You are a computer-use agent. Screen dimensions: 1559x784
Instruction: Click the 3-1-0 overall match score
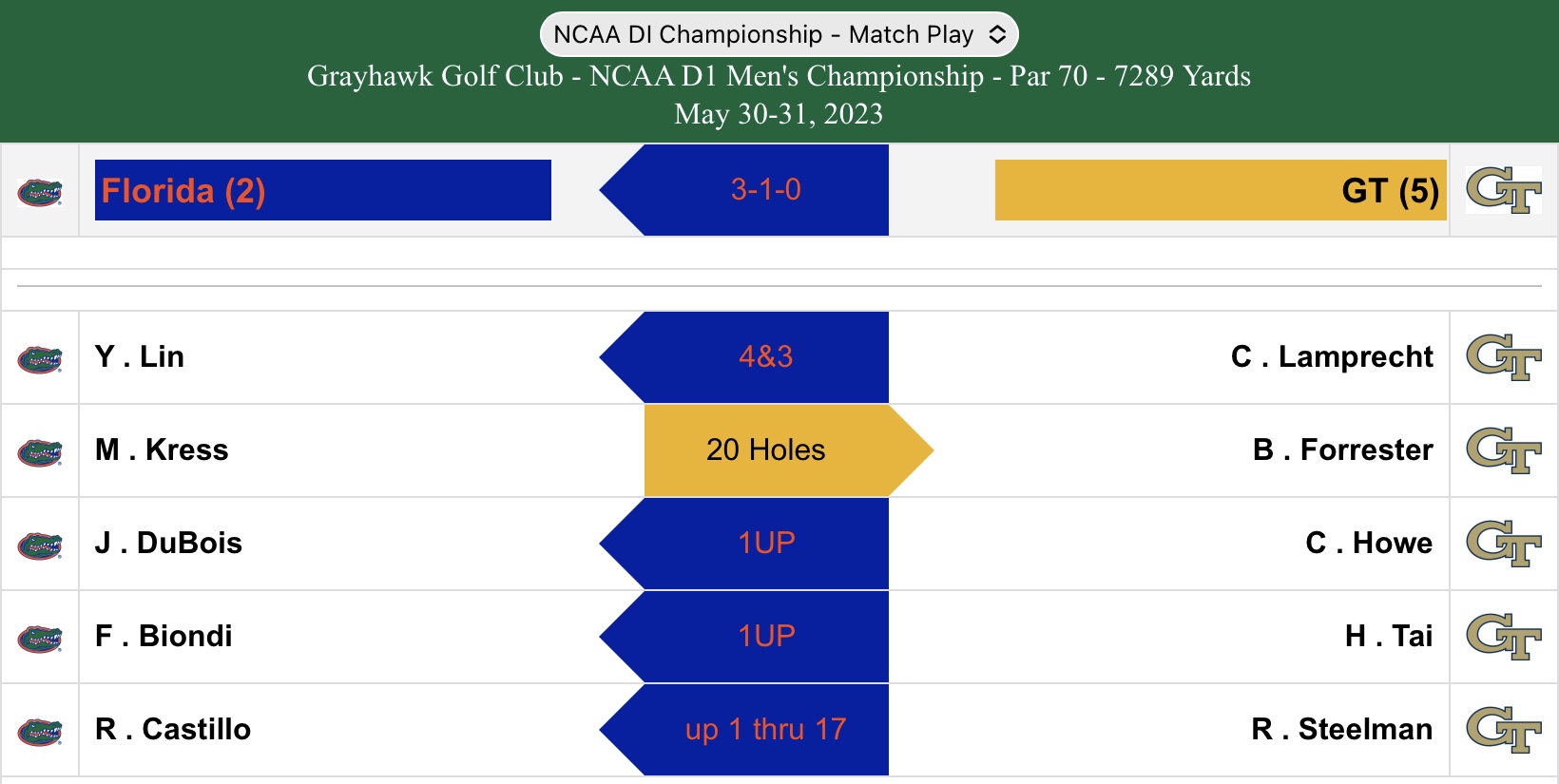(x=765, y=190)
